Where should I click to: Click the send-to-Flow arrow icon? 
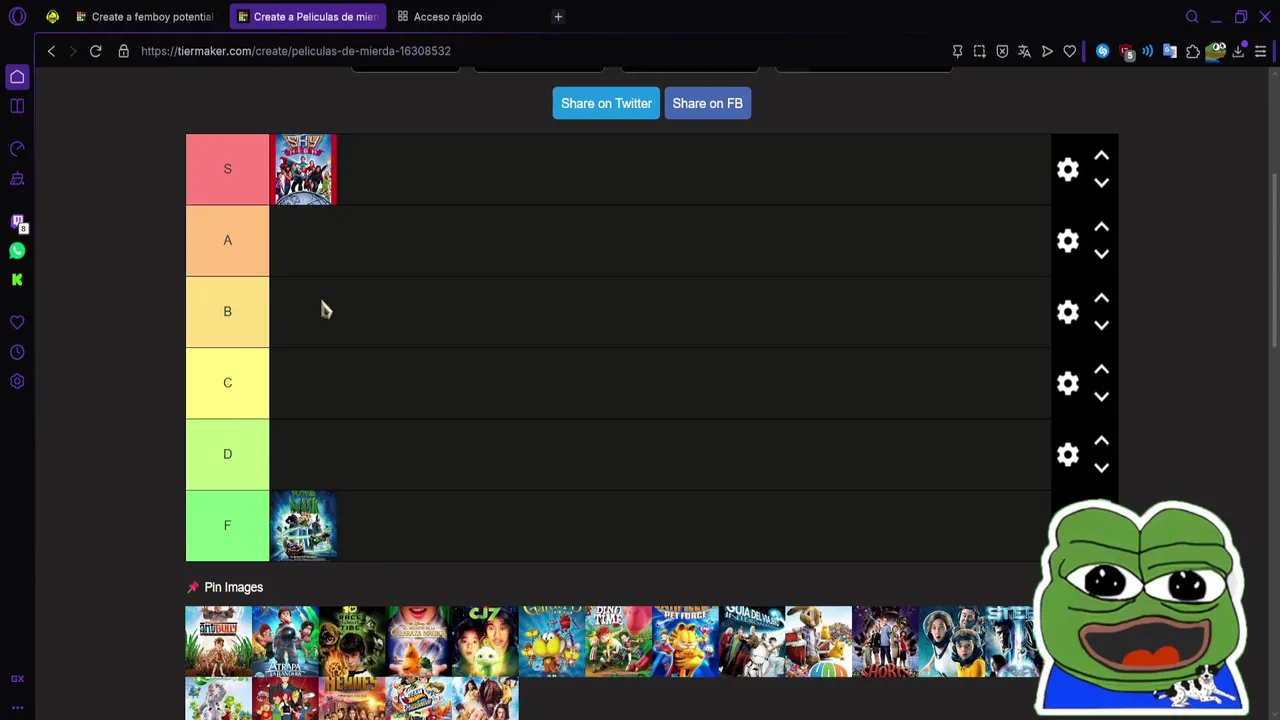(x=1047, y=51)
